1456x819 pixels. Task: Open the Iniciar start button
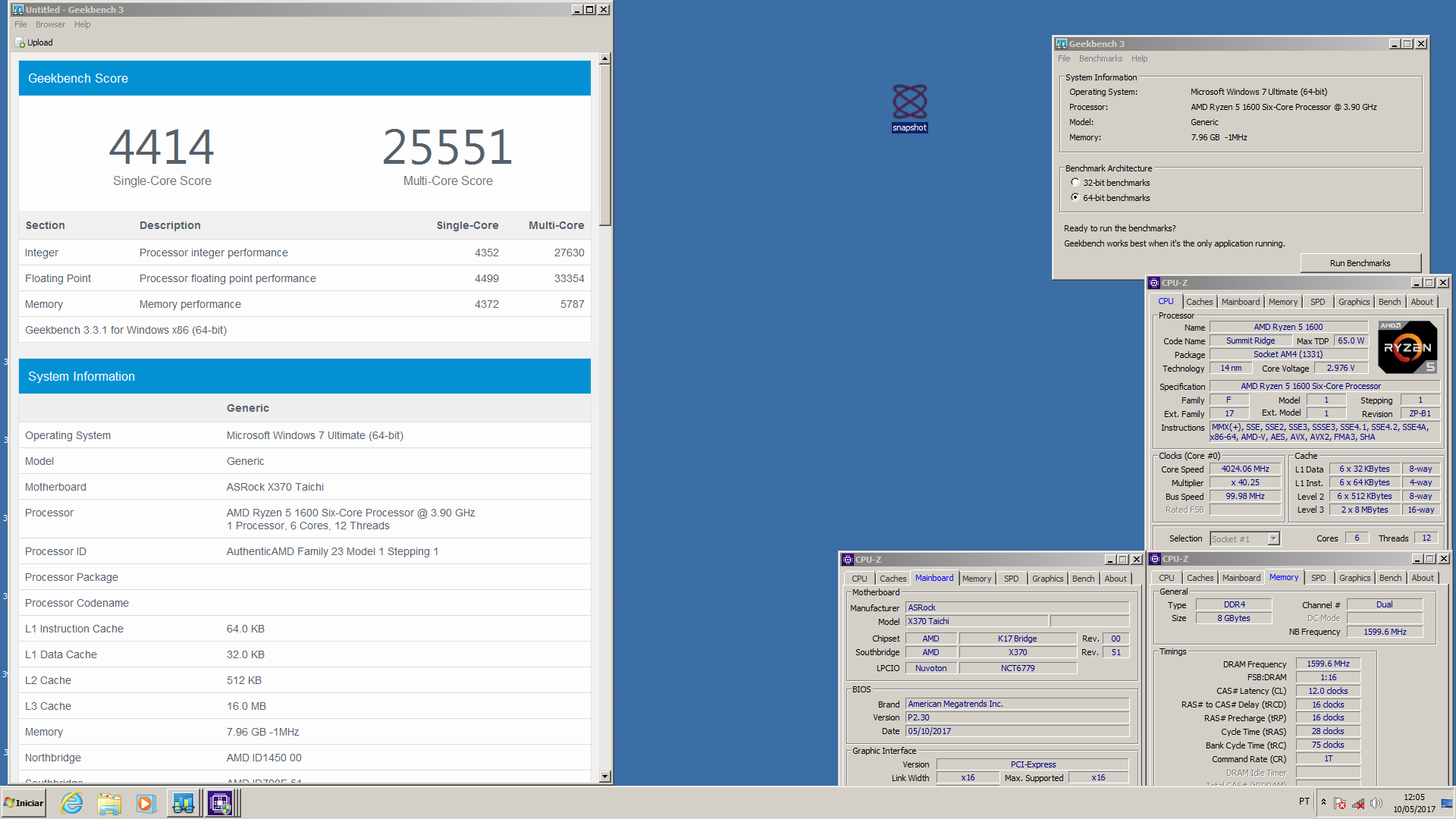click(24, 803)
